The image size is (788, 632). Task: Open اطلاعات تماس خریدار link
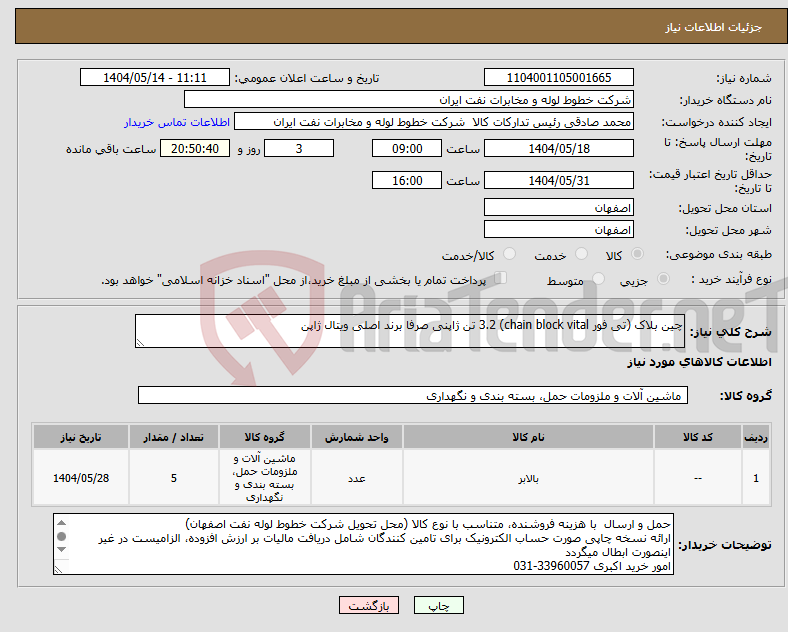click(177, 122)
